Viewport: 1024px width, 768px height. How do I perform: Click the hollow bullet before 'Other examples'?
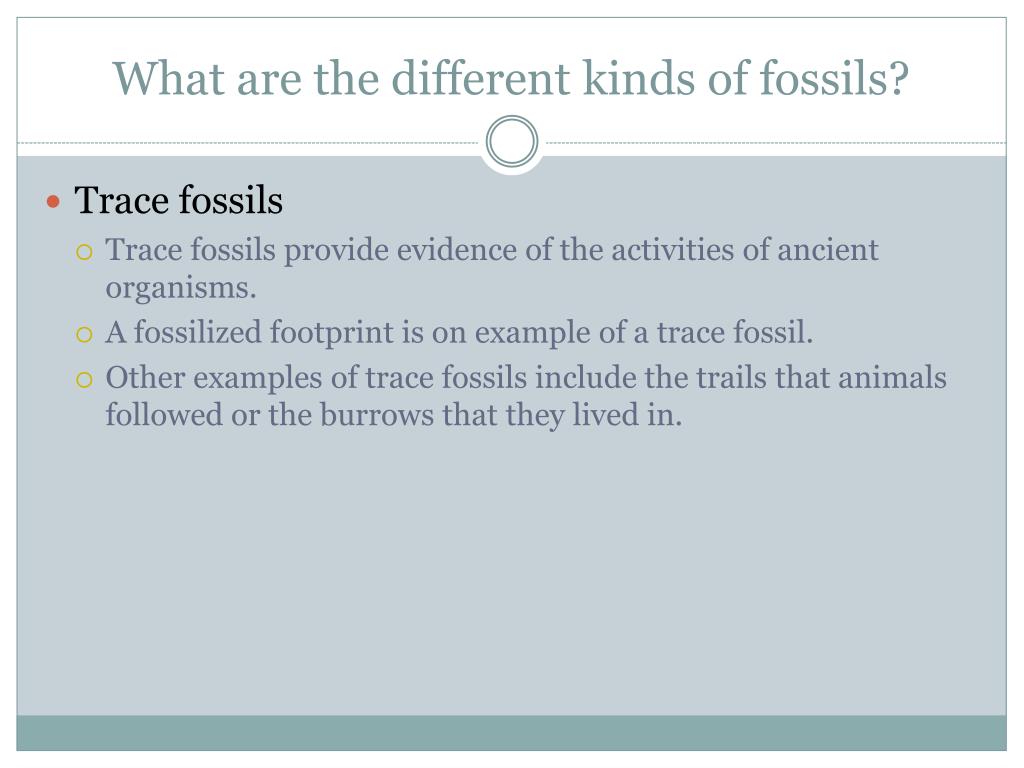pos(84,380)
